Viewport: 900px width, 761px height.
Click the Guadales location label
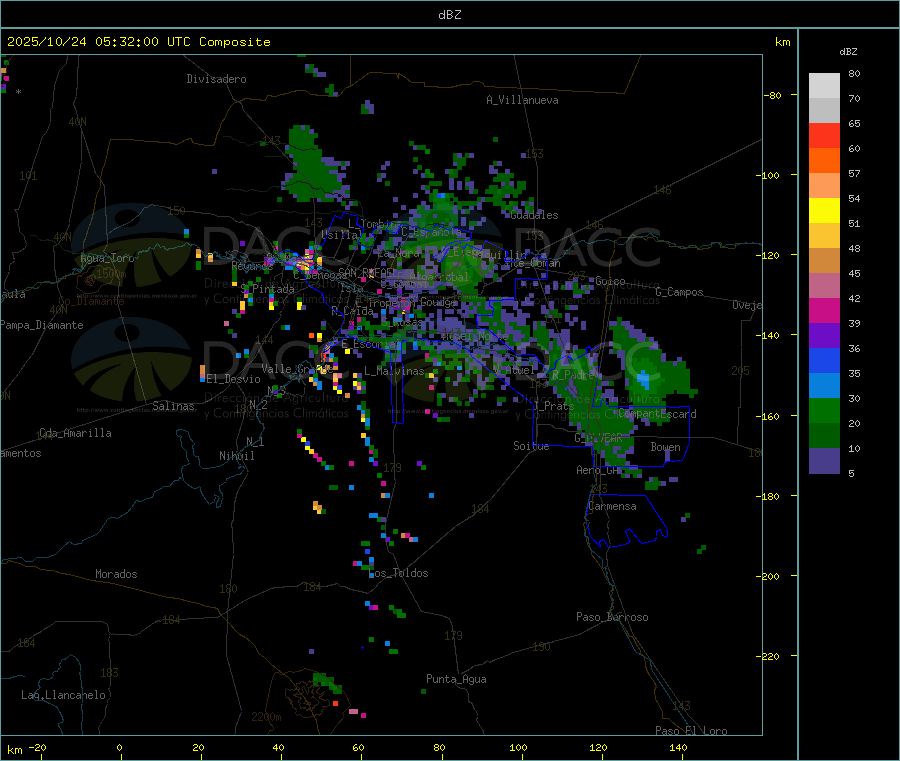point(534,215)
